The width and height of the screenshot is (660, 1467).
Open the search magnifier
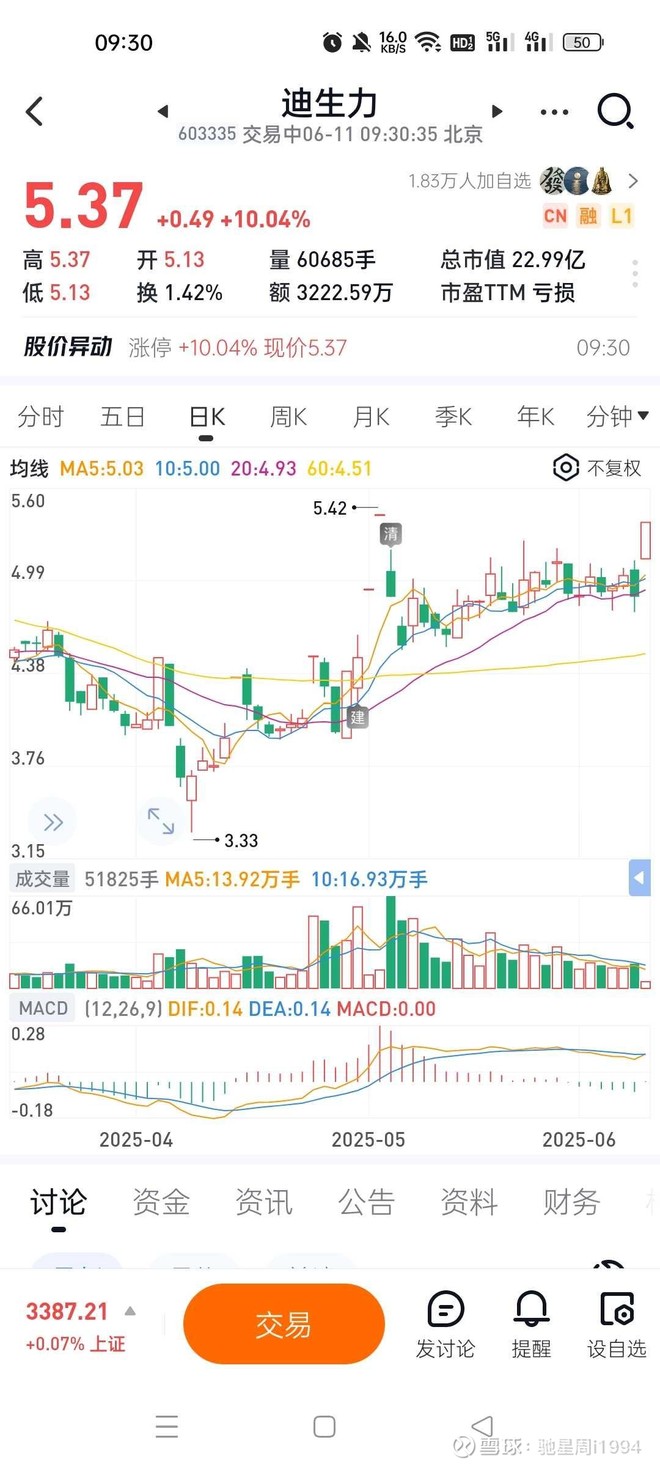point(615,111)
